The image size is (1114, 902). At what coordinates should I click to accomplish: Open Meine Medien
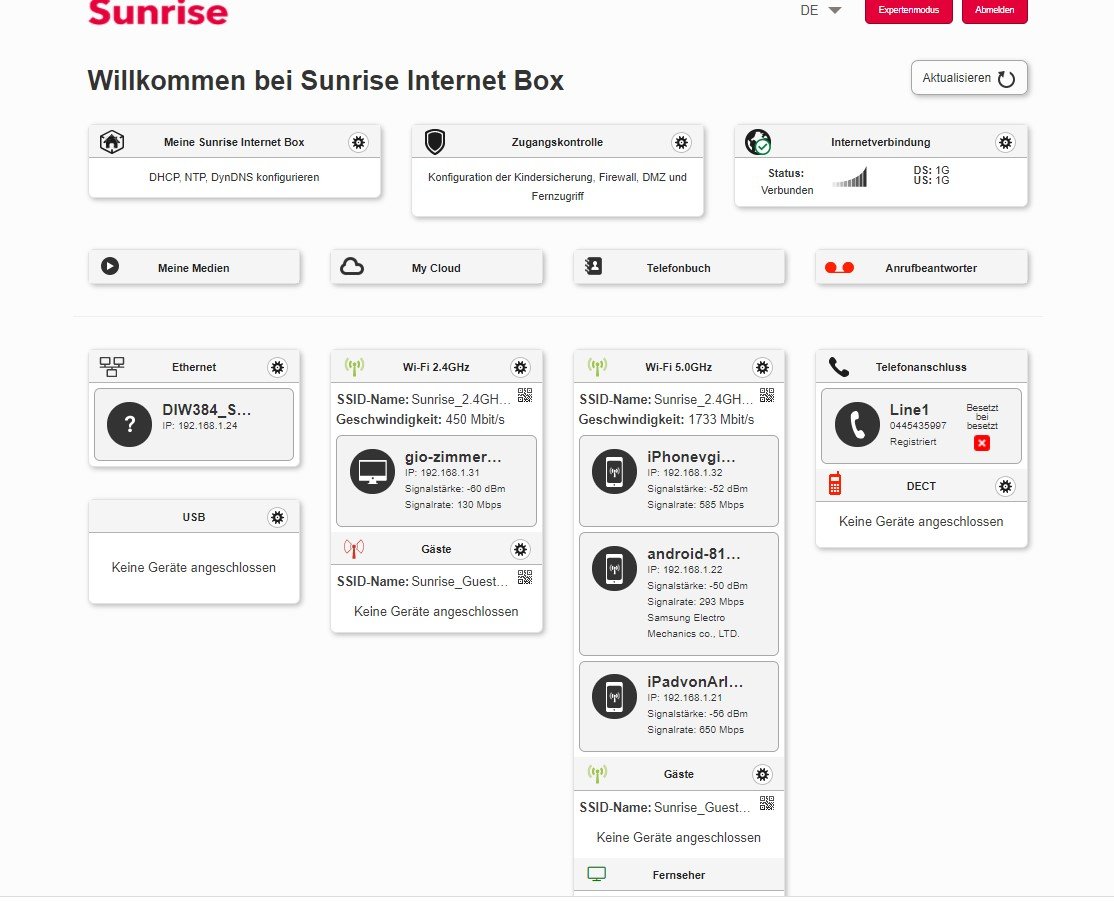click(194, 268)
